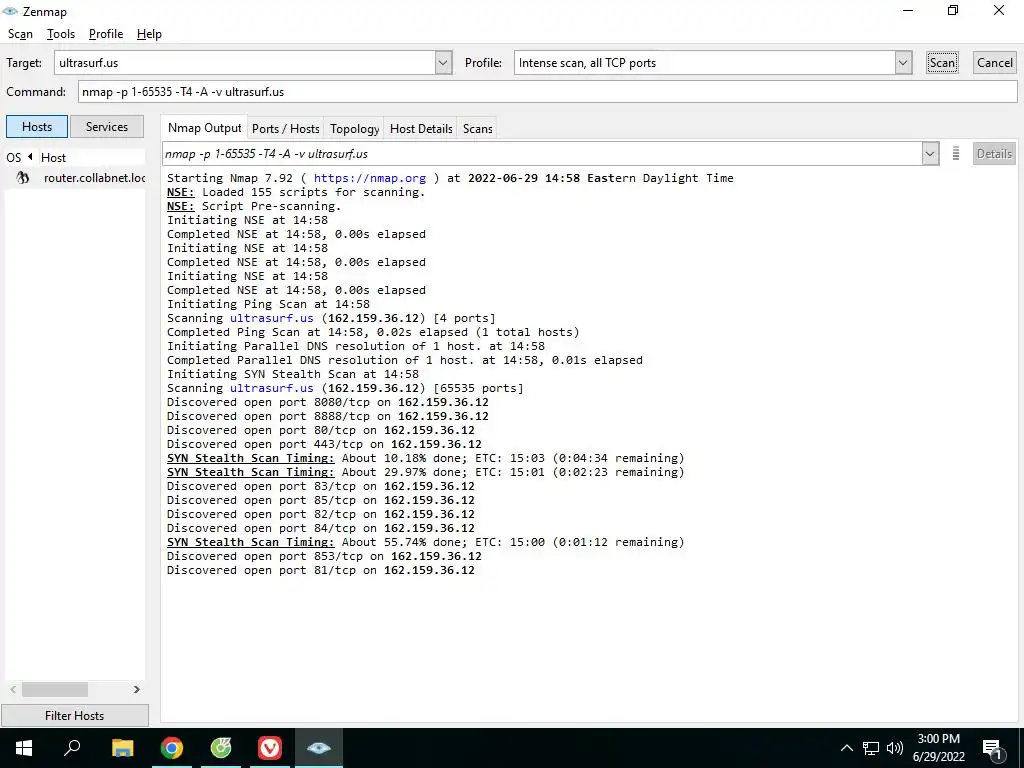This screenshot has width=1024, height=768.
Task: Open the https://nmap.org link
Action: (x=370, y=178)
